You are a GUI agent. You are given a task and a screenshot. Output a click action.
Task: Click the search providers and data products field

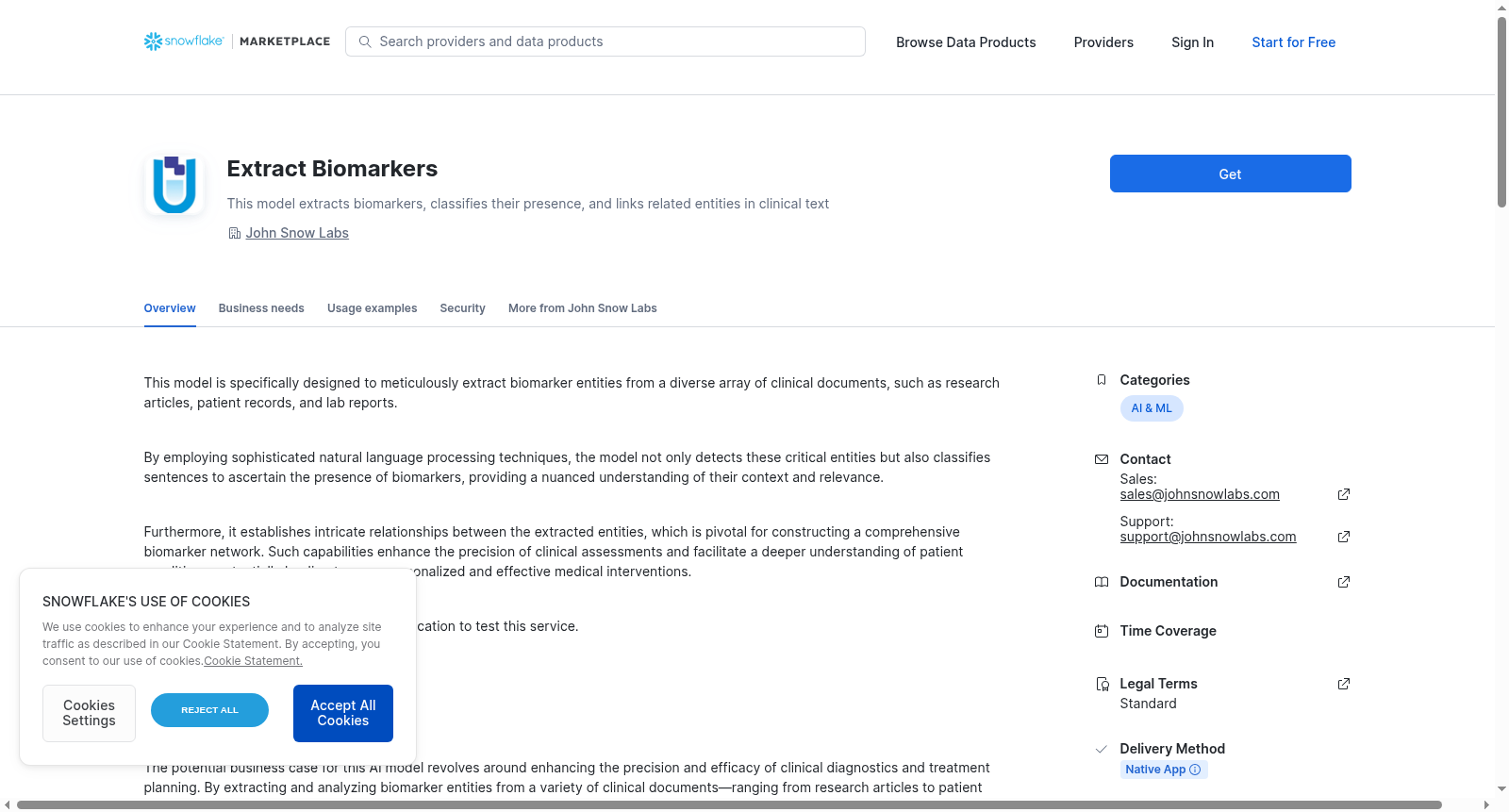pos(605,41)
